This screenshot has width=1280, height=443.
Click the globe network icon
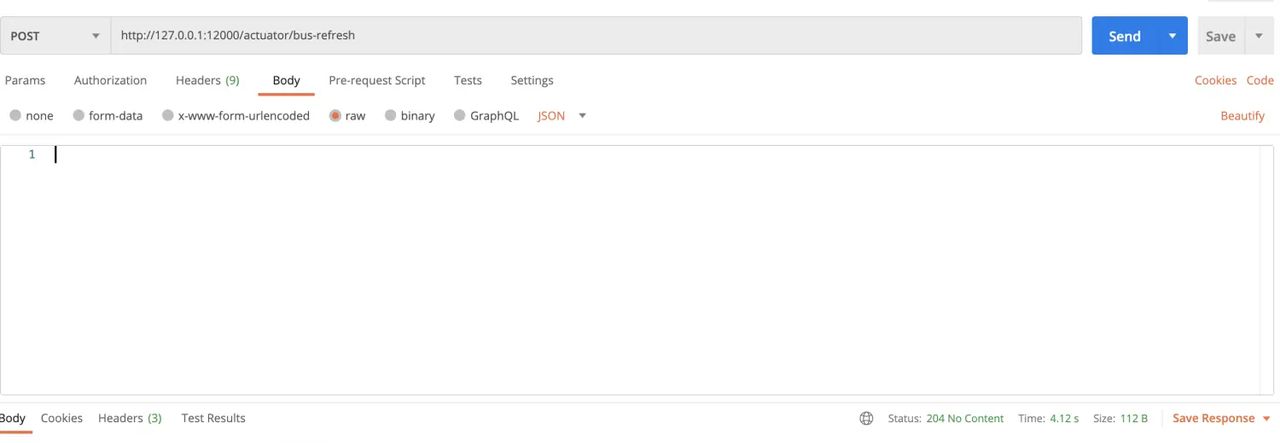click(866, 418)
